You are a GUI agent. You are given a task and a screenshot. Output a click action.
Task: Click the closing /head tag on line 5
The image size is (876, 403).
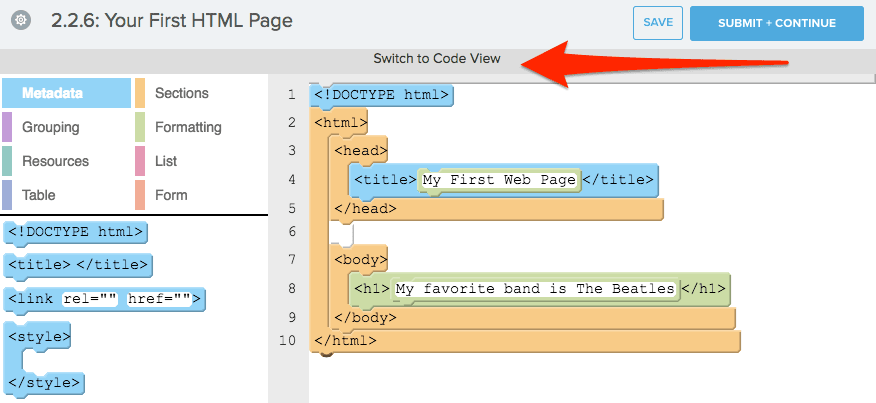pyautogui.click(x=365, y=208)
